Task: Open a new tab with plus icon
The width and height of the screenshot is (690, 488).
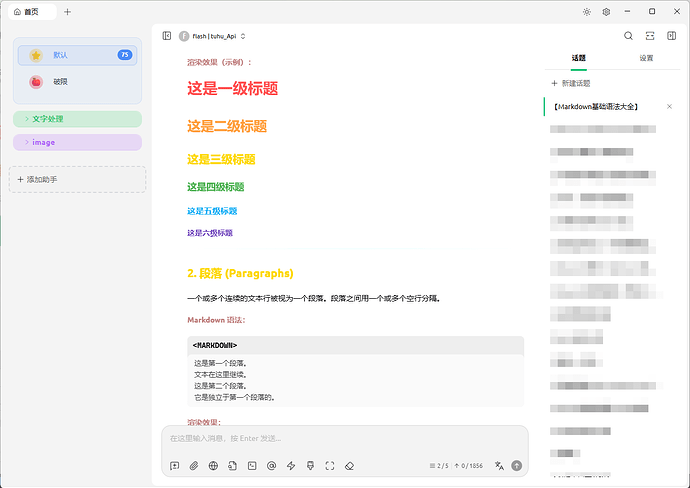Action: click(x=67, y=12)
